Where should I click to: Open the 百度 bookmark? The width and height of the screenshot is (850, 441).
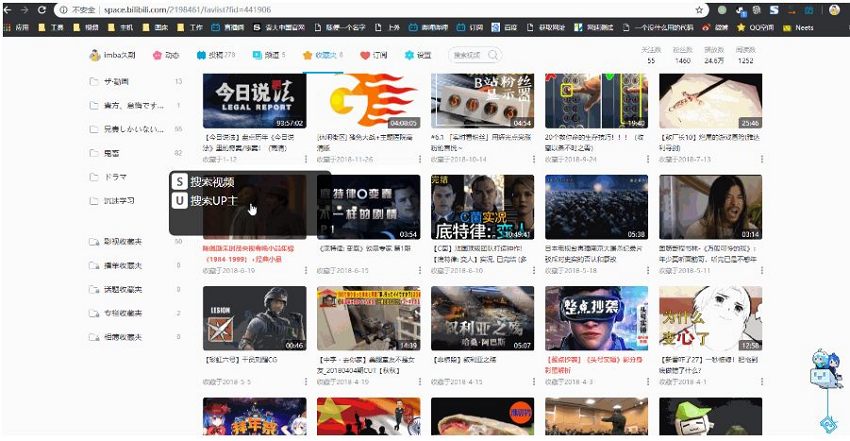(505, 27)
